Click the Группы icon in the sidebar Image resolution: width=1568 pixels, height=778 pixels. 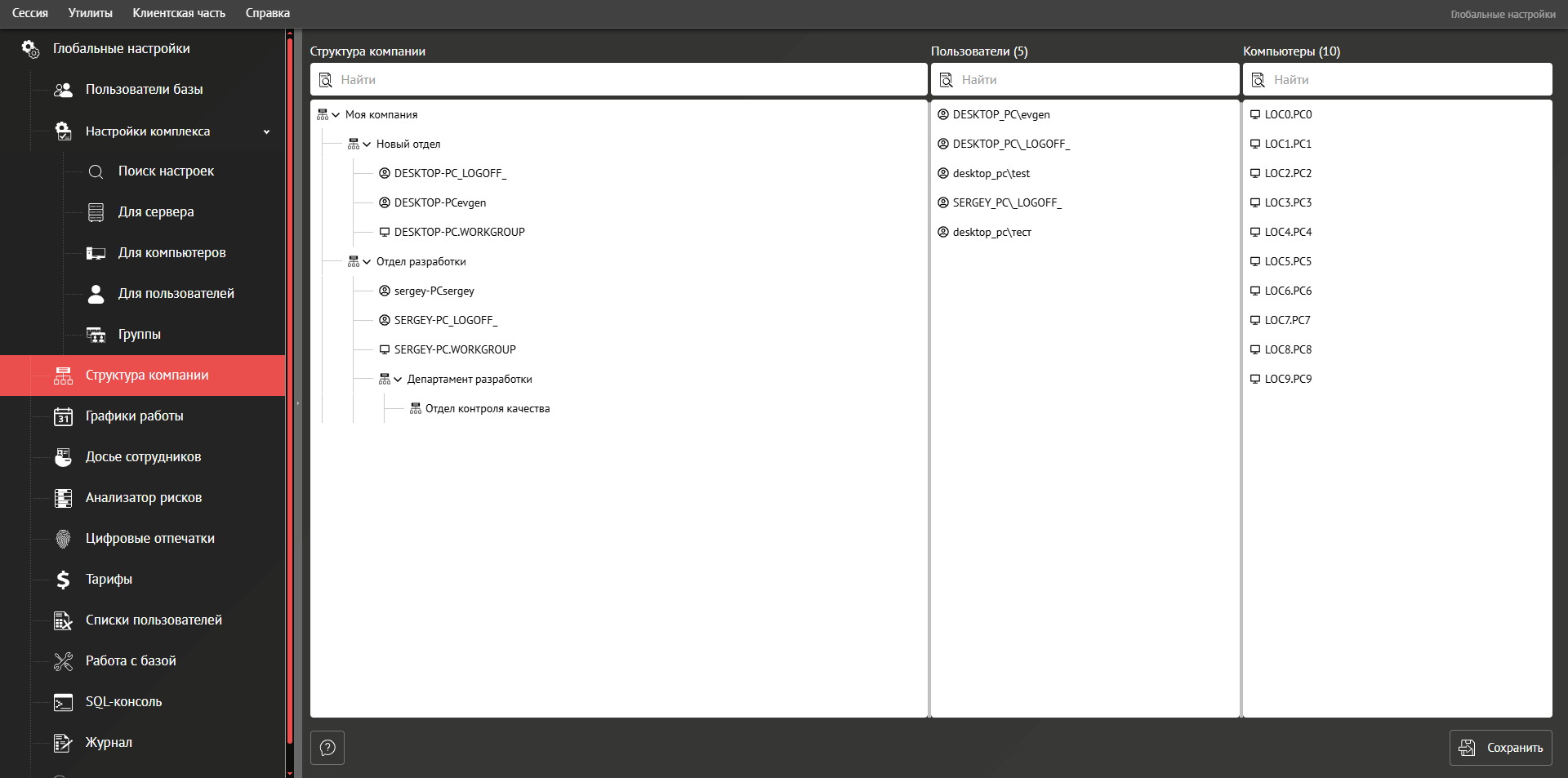coord(96,335)
